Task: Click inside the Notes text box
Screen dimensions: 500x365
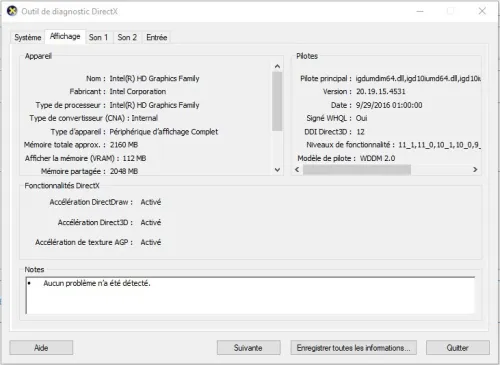Action: (250, 295)
